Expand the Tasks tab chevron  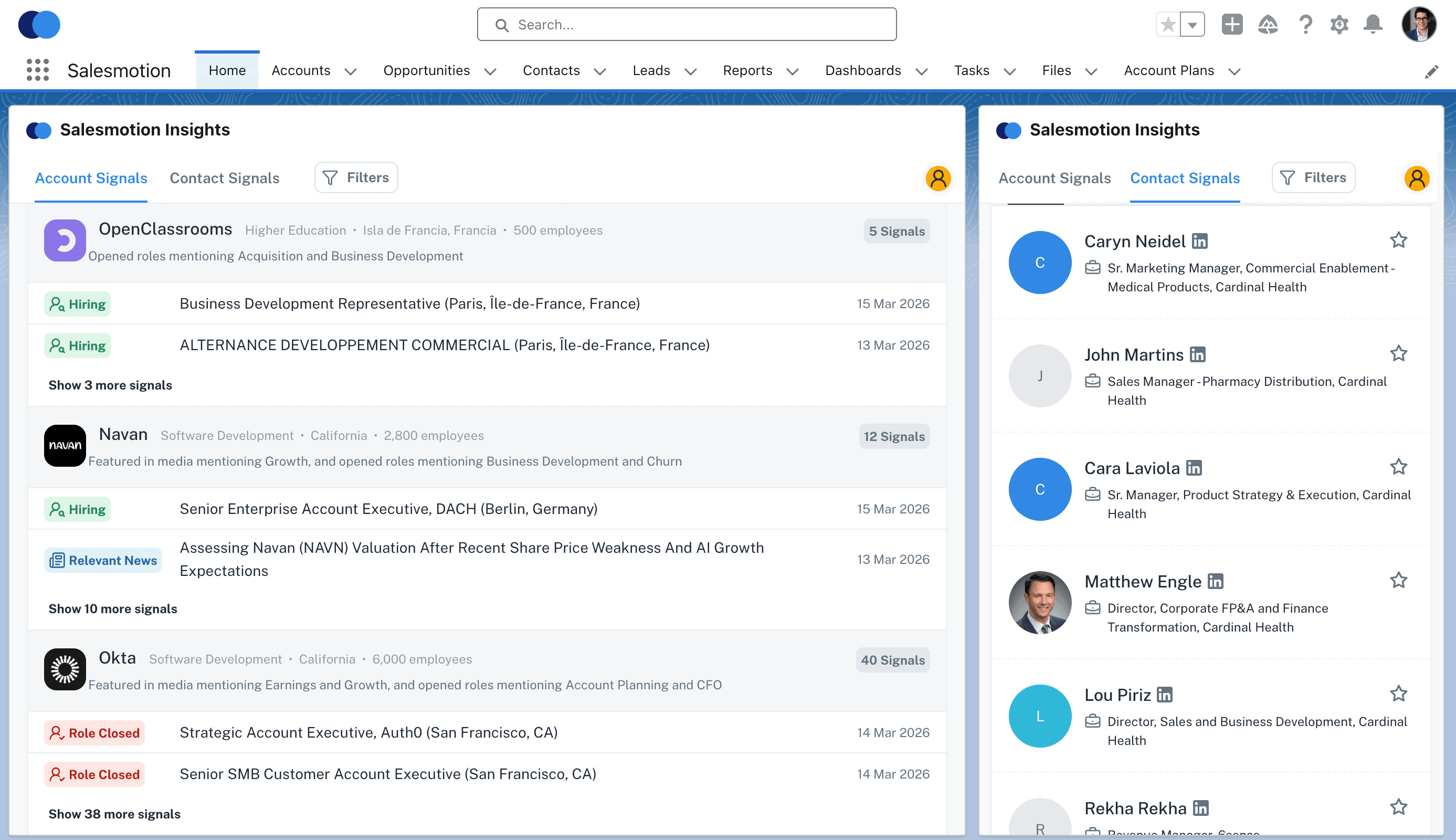point(1009,71)
